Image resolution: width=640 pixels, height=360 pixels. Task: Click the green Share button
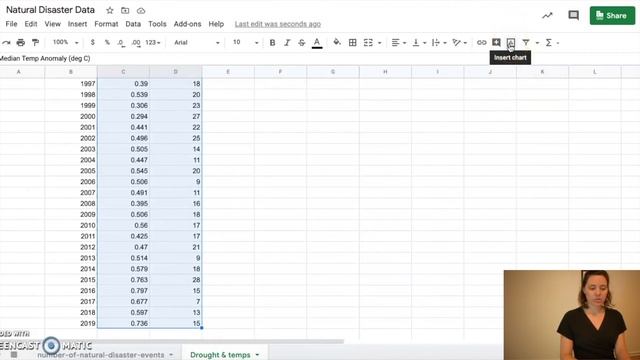click(x=612, y=16)
